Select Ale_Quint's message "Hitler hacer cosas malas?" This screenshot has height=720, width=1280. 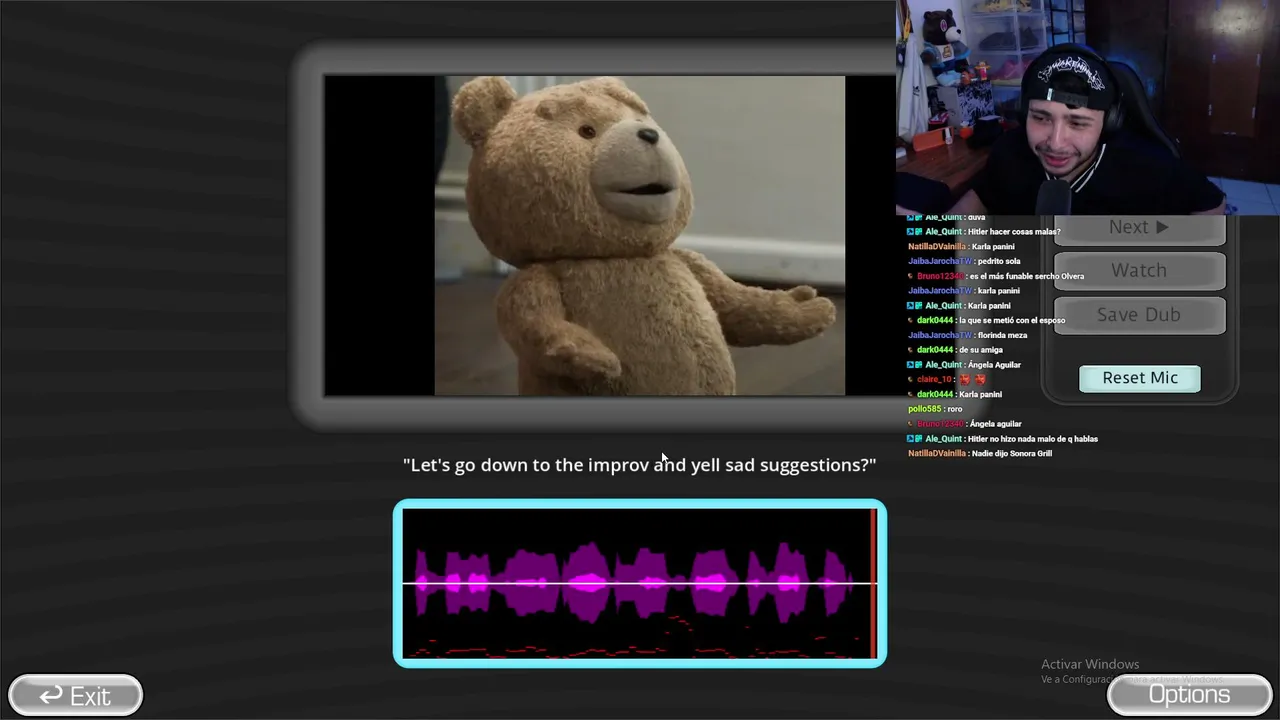coord(983,232)
